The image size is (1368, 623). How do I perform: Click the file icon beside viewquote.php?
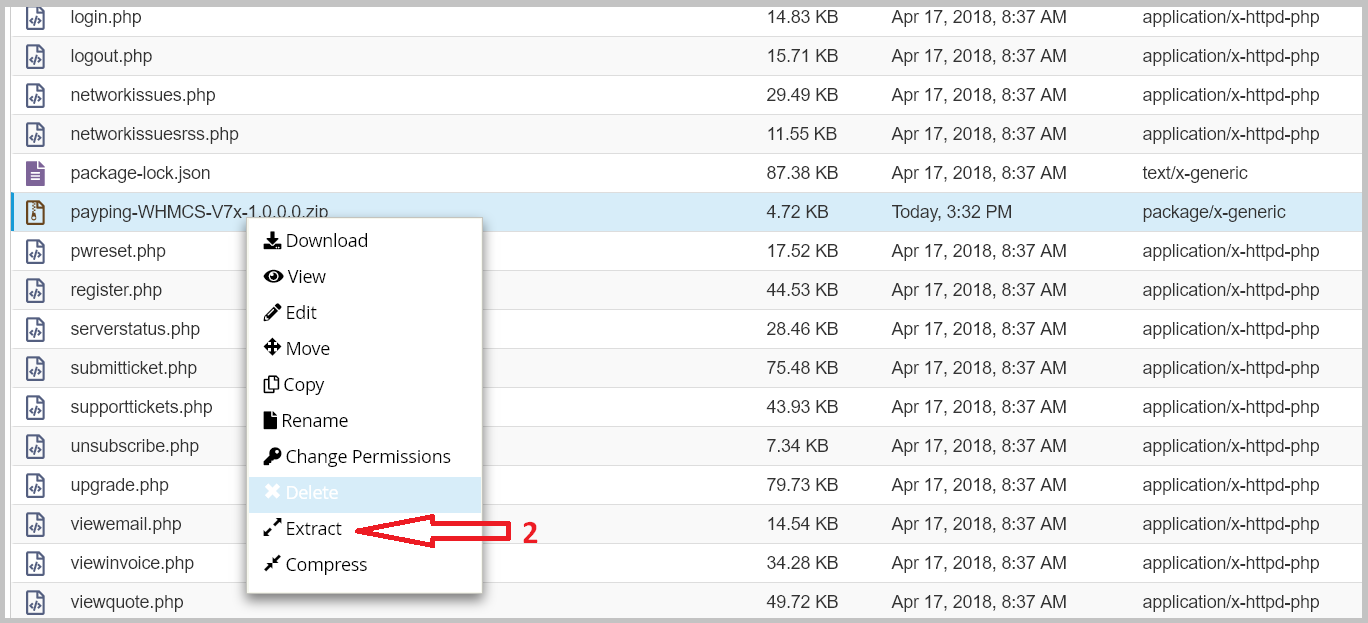(35, 603)
